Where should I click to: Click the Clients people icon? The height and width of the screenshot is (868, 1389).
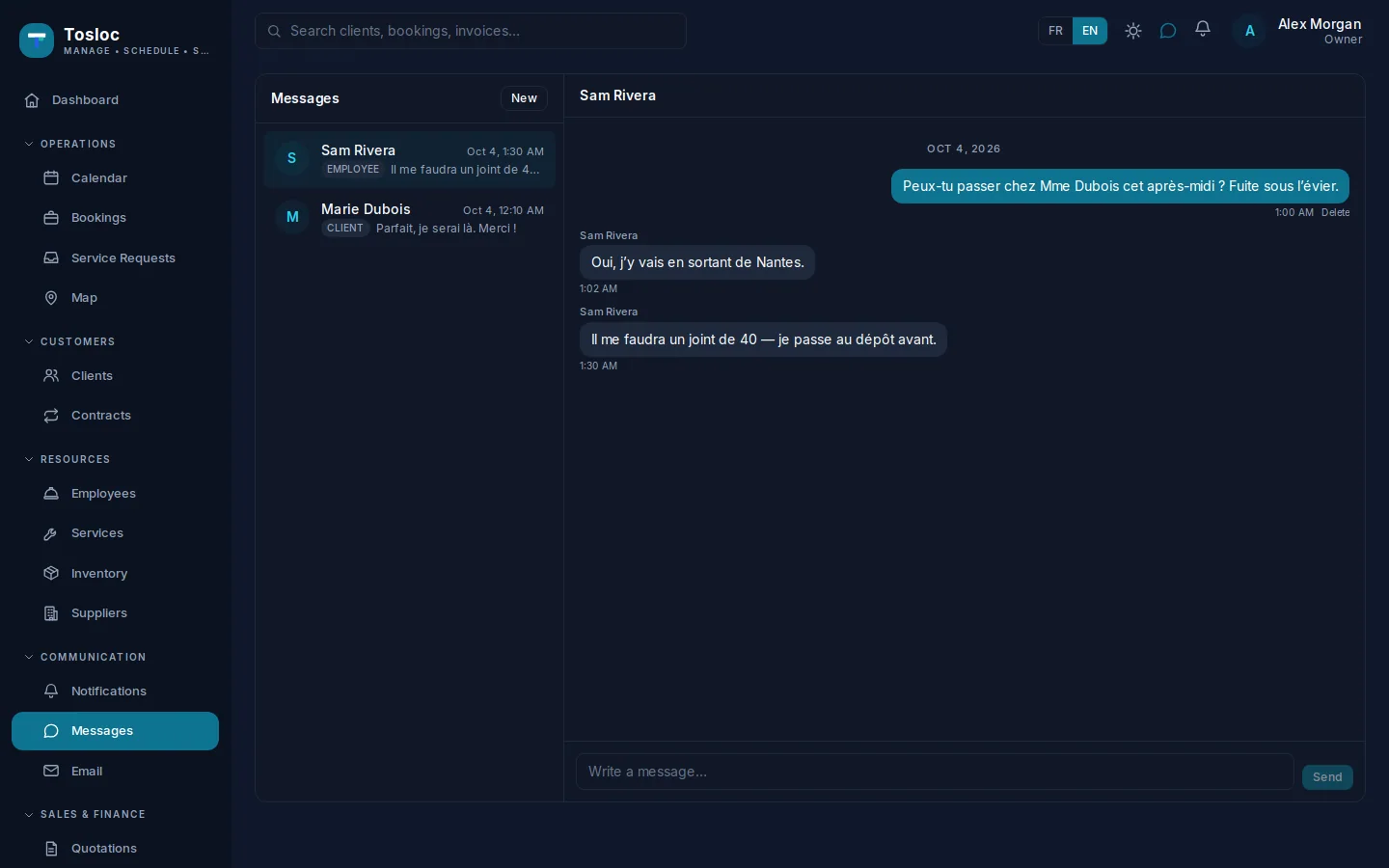click(51, 376)
